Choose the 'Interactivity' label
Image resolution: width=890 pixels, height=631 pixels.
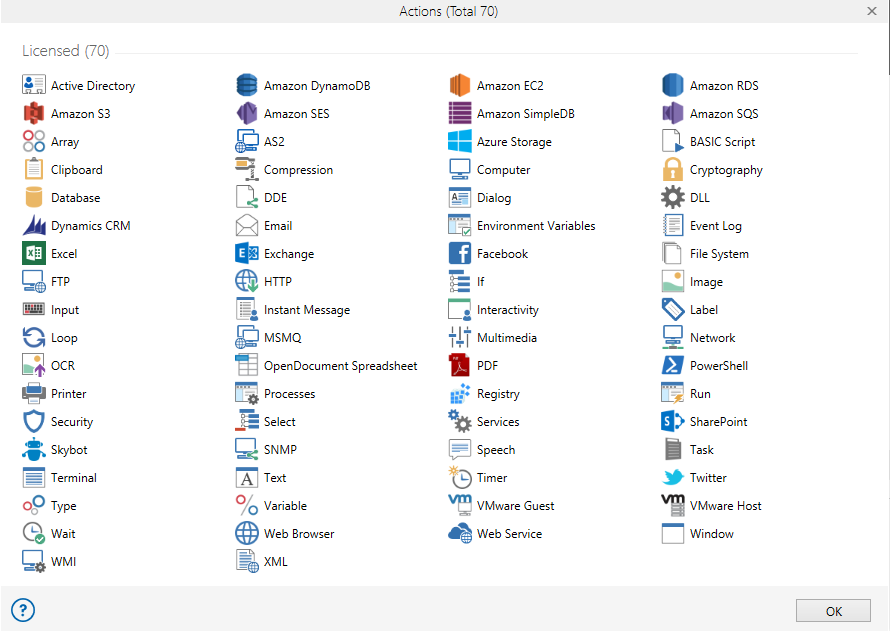click(507, 310)
